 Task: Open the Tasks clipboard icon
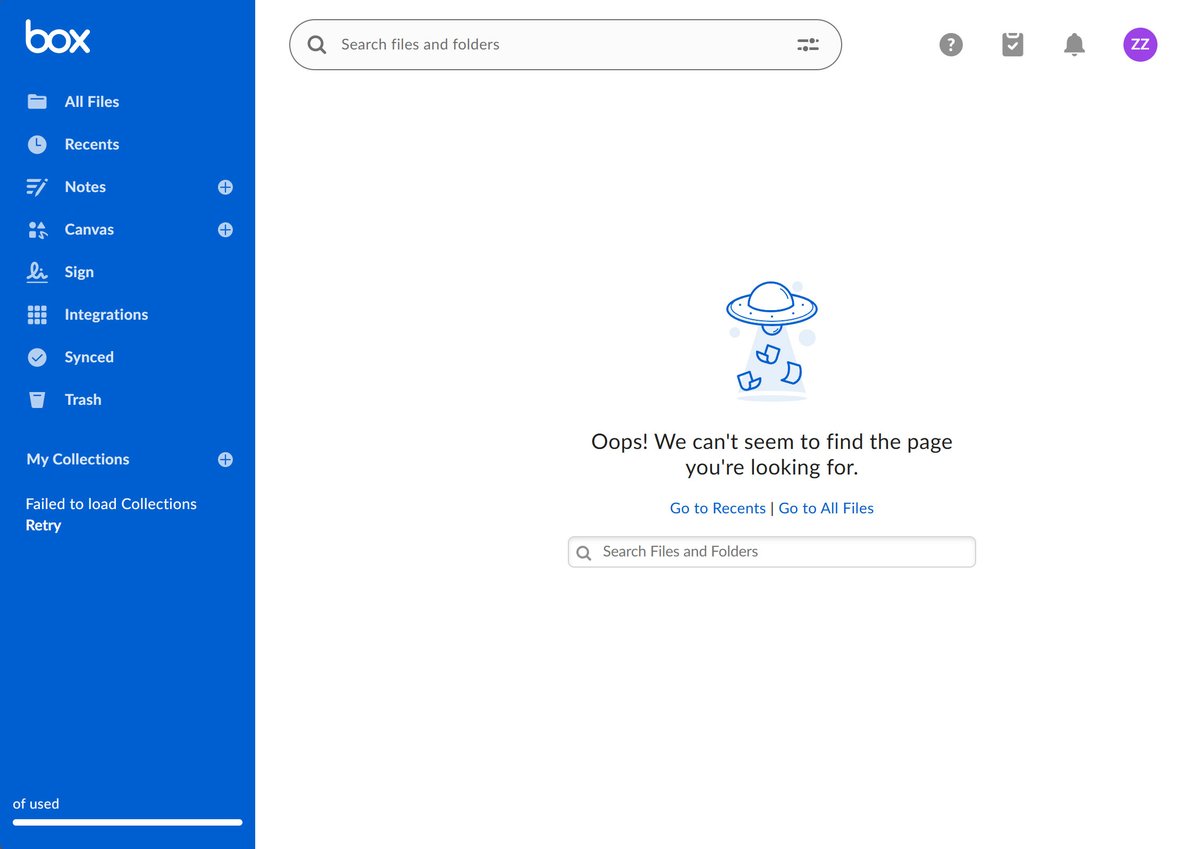click(1013, 44)
